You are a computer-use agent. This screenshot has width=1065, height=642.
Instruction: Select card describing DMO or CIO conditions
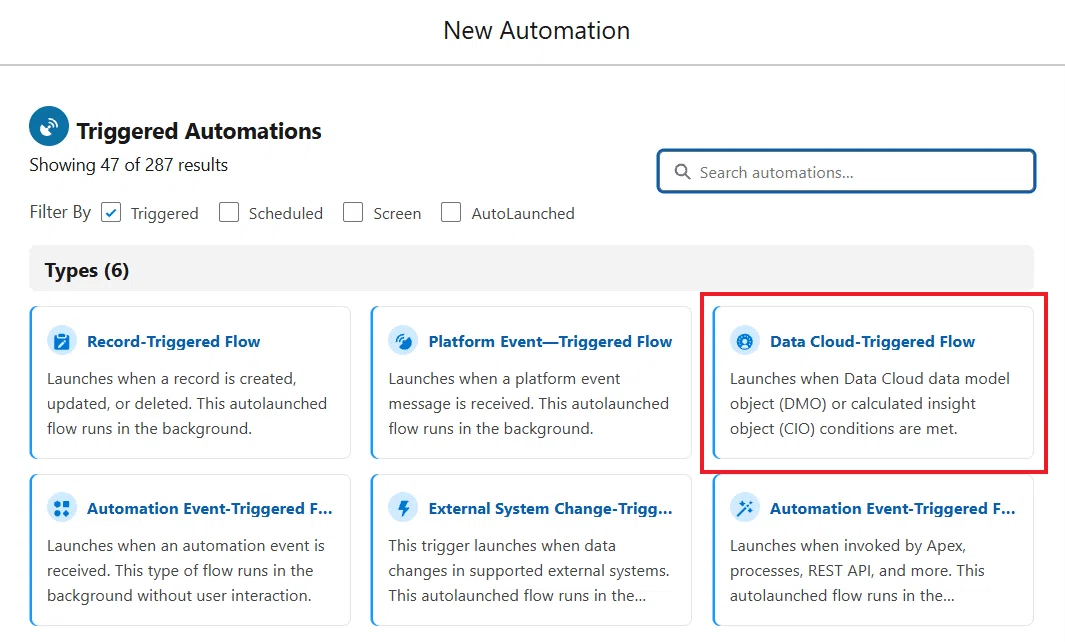click(x=873, y=382)
